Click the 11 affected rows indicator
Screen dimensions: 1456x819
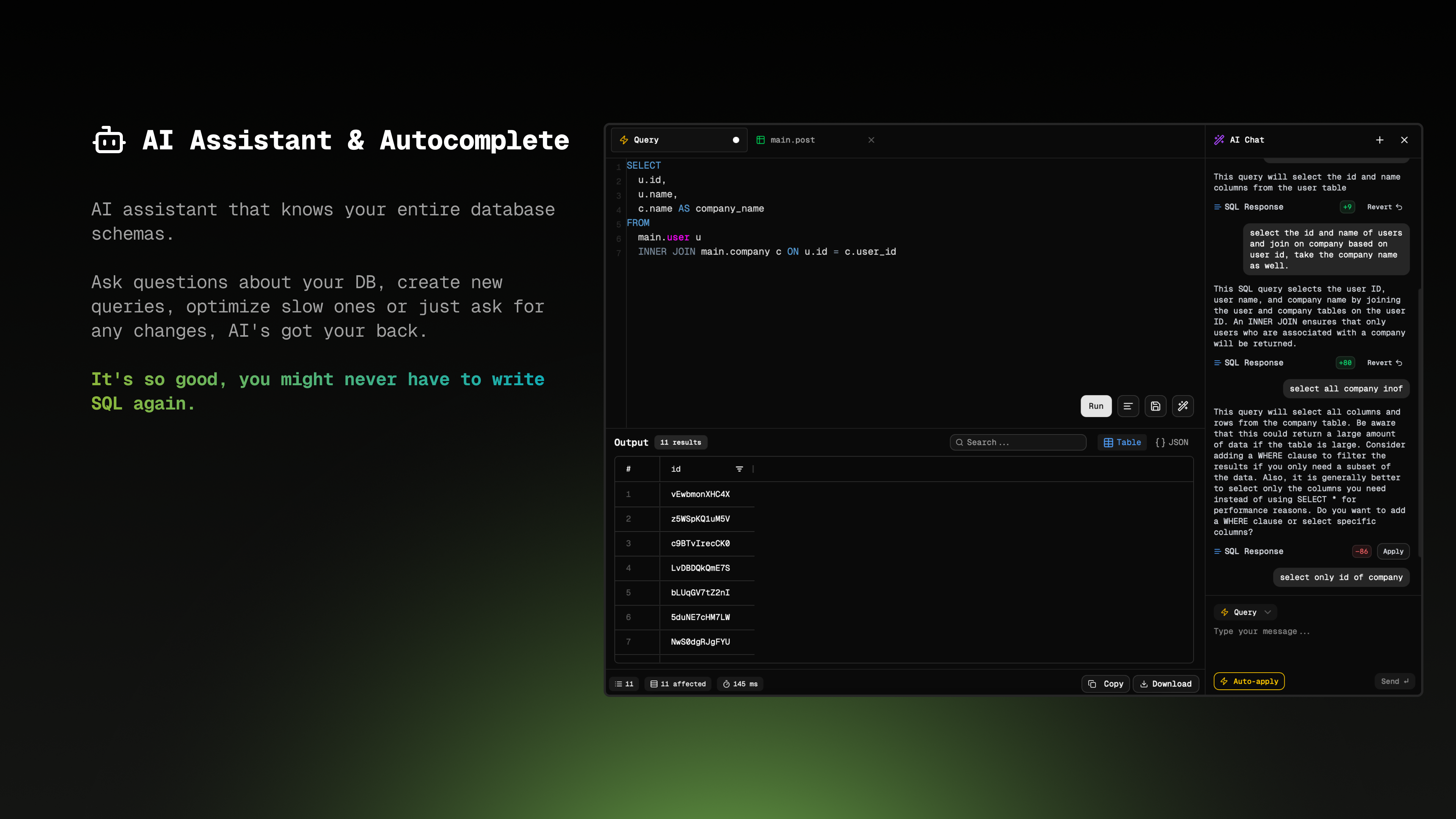coord(678,684)
